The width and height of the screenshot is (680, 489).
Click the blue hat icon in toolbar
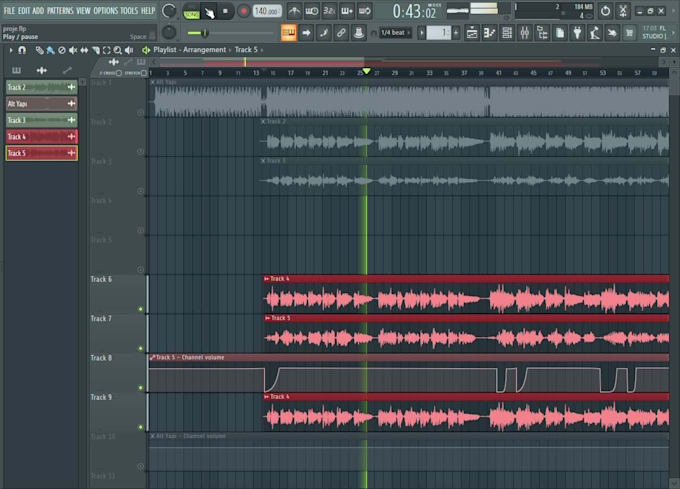pos(358,33)
